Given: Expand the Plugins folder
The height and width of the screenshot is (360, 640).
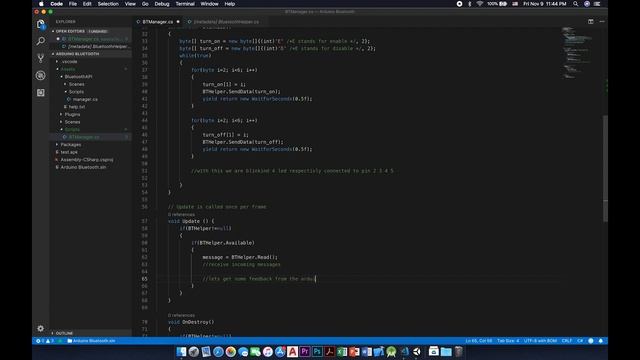Looking at the screenshot, I should [72, 114].
